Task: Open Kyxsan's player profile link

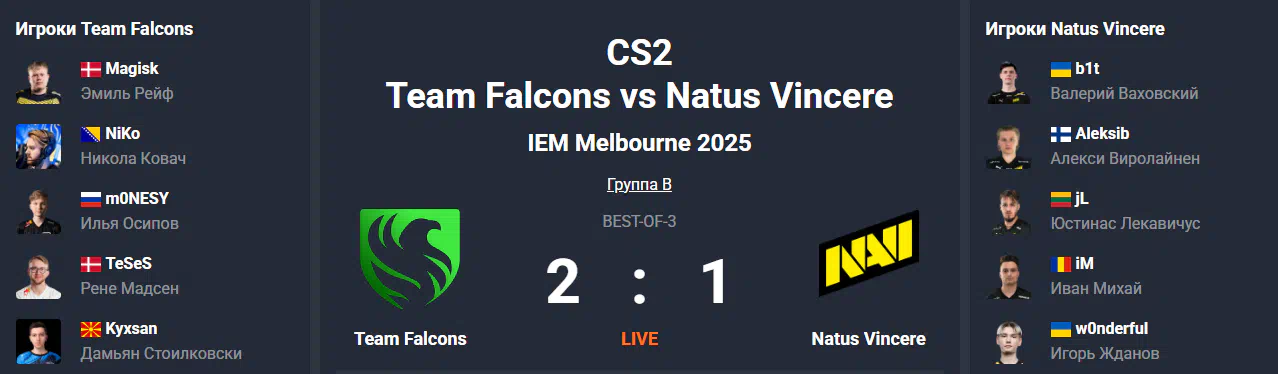Action: point(131,328)
